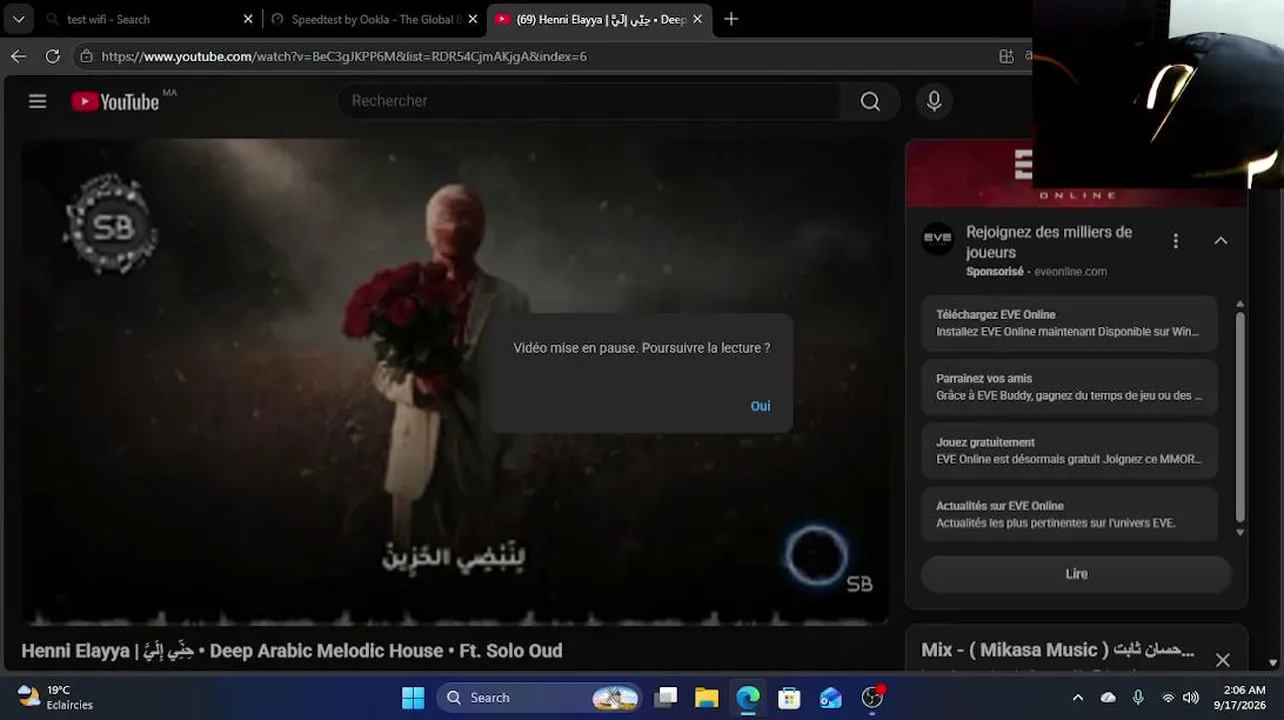Select the Mix - ( Mikasa Music ) playlist title
The height and width of the screenshot is (720, 1284).
pyautogui.click(x=1057, y=650)
